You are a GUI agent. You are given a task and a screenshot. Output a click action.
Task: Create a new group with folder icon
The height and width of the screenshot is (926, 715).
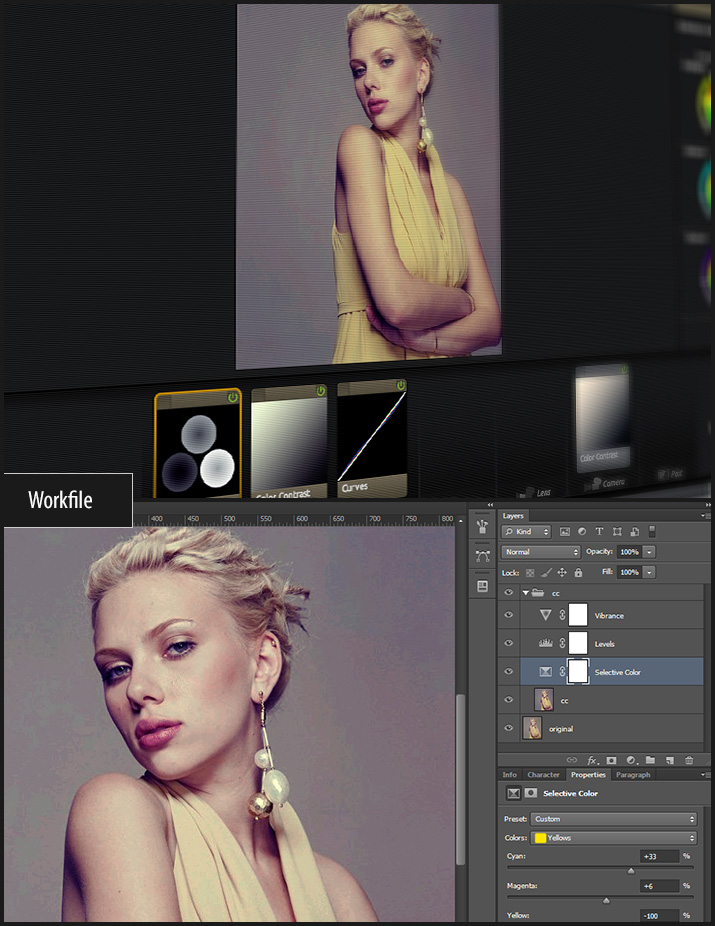[x=650, y=760]
